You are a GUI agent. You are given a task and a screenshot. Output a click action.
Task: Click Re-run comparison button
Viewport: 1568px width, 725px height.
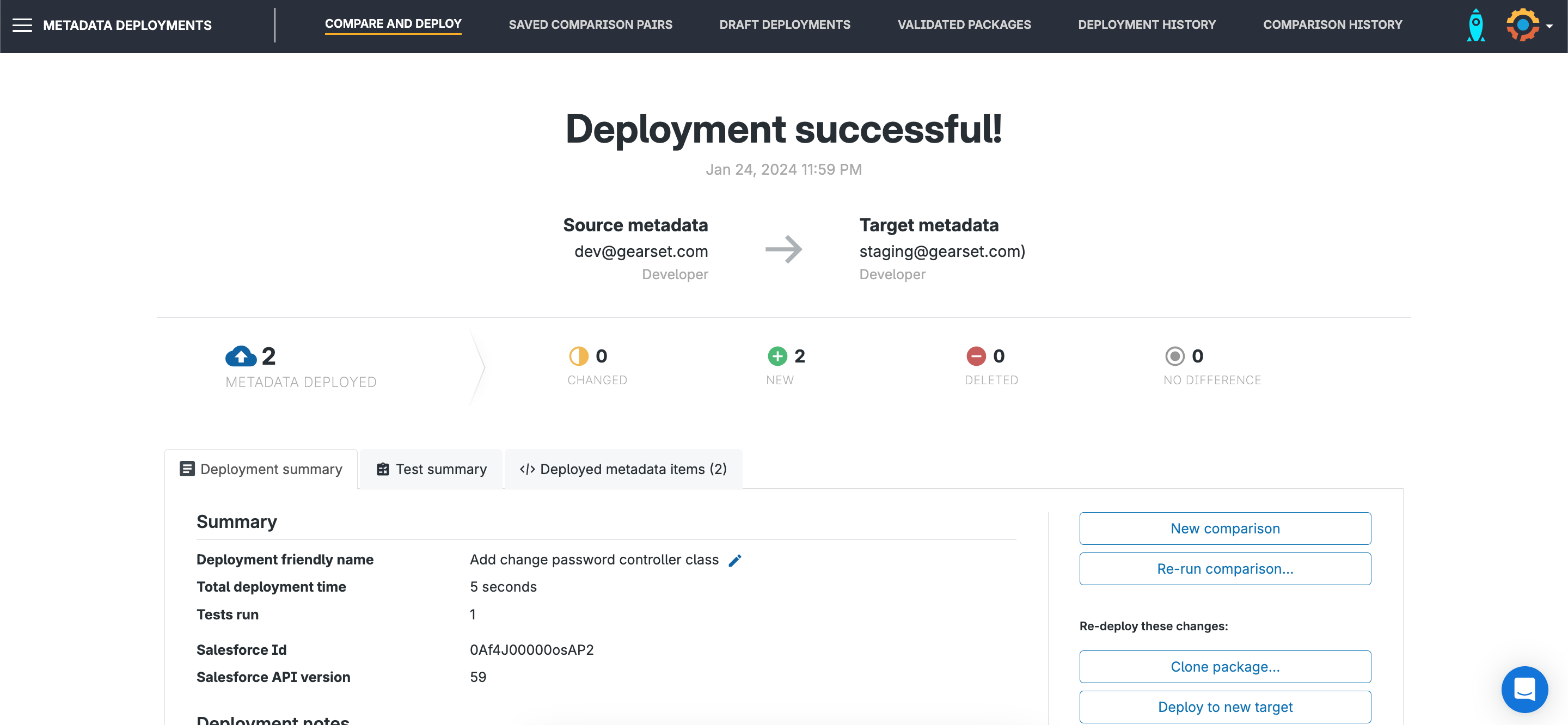pos(1224,569)
